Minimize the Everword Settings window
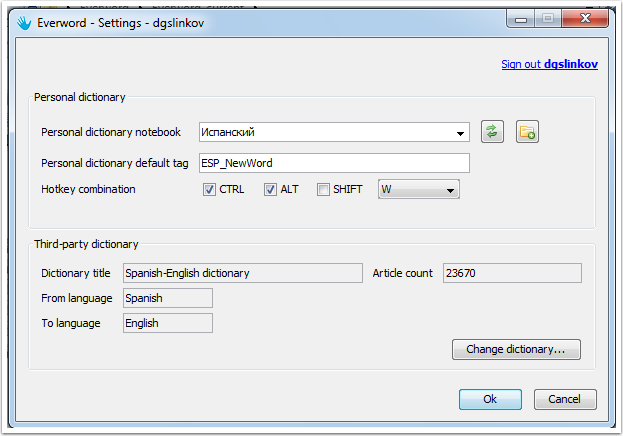623x436 pixels. pos(521,18)
